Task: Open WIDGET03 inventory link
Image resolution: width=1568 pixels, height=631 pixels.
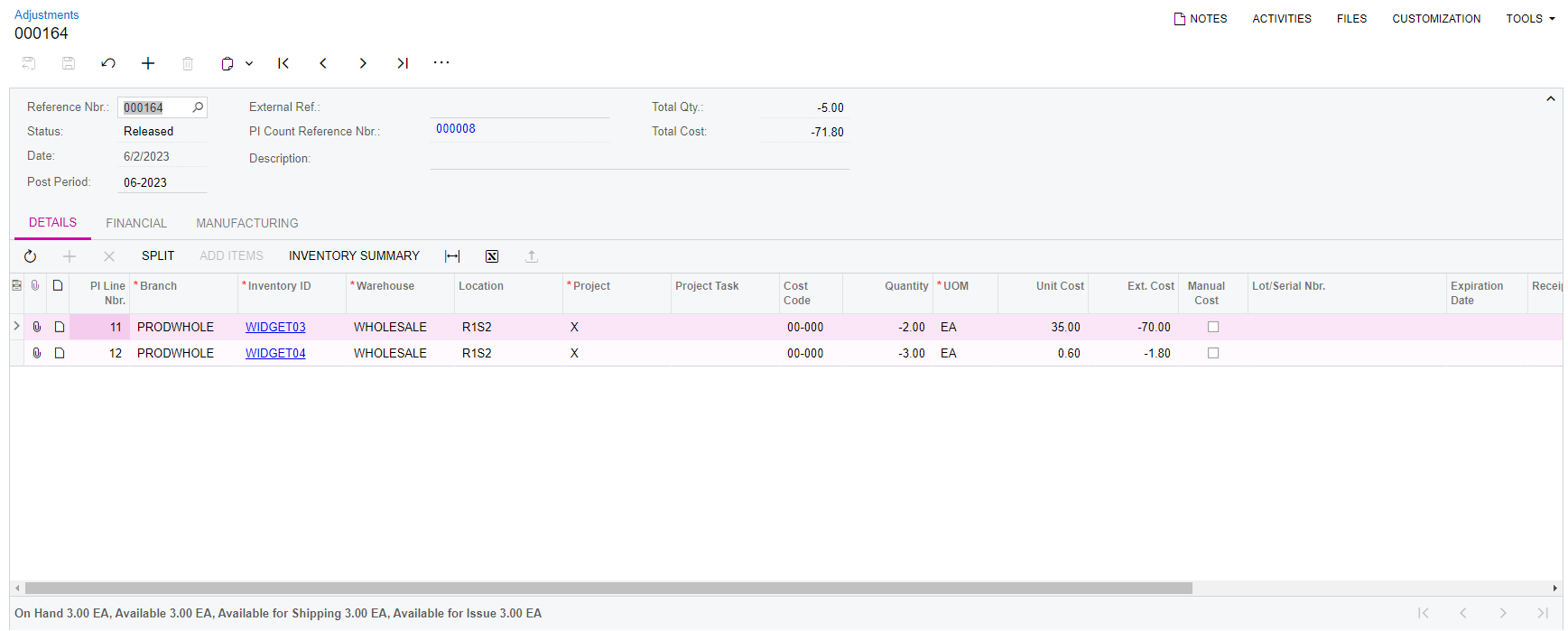Action: click(x=275, y=327)
